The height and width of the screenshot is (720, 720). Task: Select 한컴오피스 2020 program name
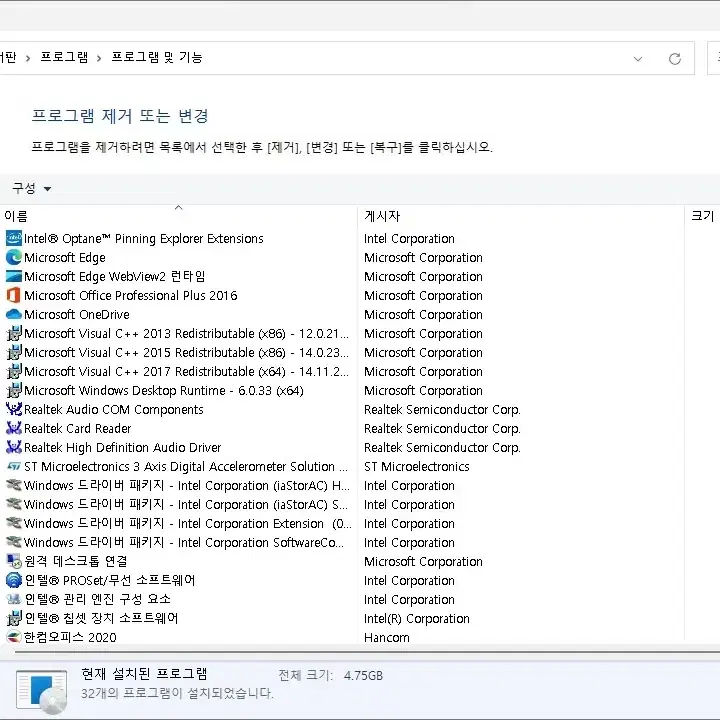pyautogui.click(x=70, y=637)
